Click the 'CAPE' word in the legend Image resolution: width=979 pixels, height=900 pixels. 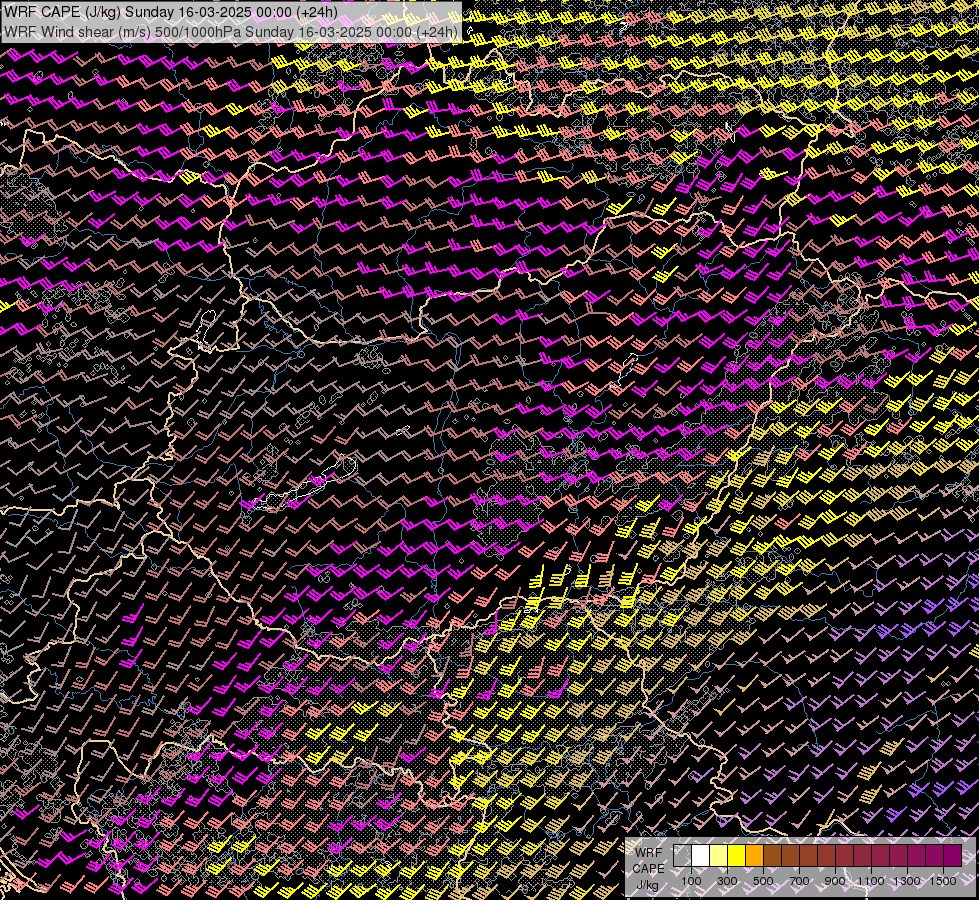[649, 869]
